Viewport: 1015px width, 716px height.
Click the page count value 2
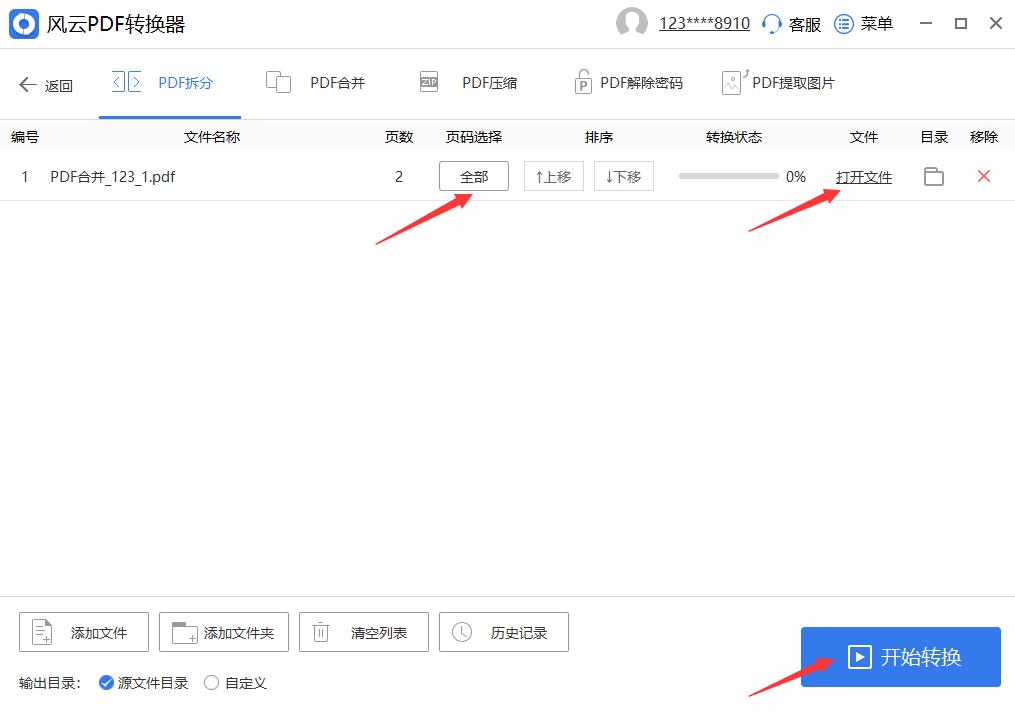coord(399,177)
